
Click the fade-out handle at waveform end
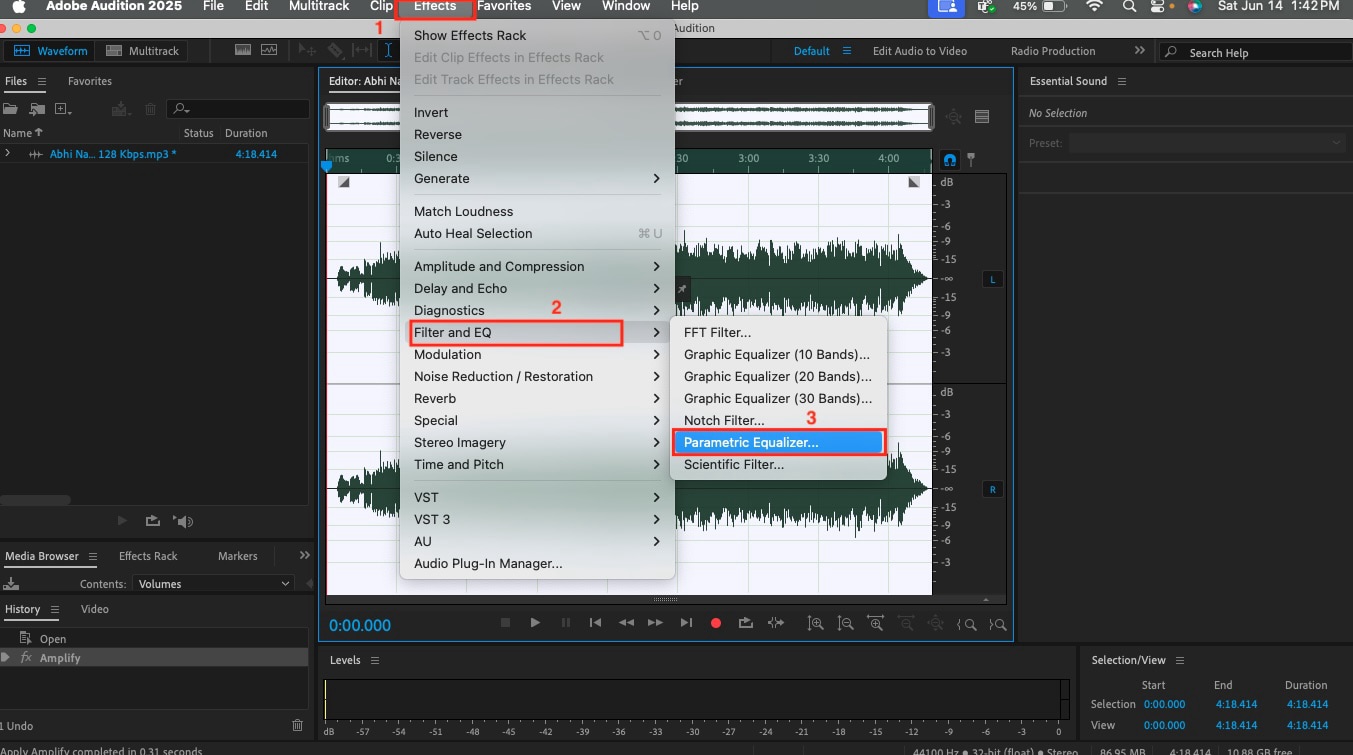coord(913,182)
